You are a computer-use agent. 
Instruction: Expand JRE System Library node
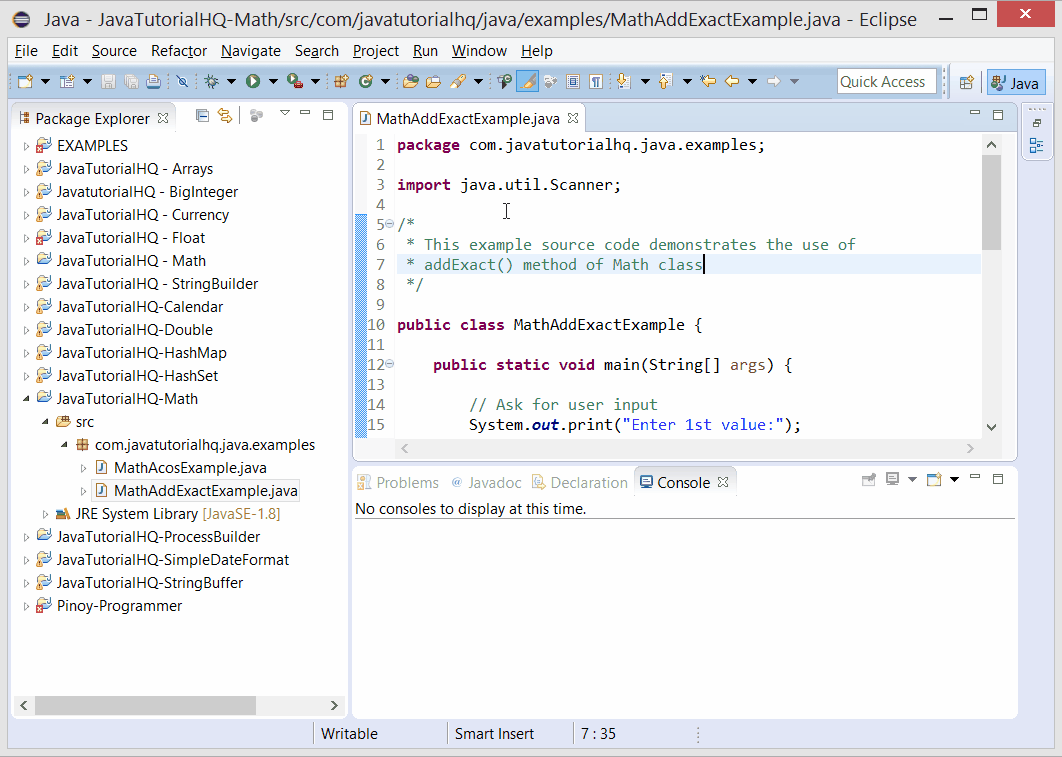45,514
